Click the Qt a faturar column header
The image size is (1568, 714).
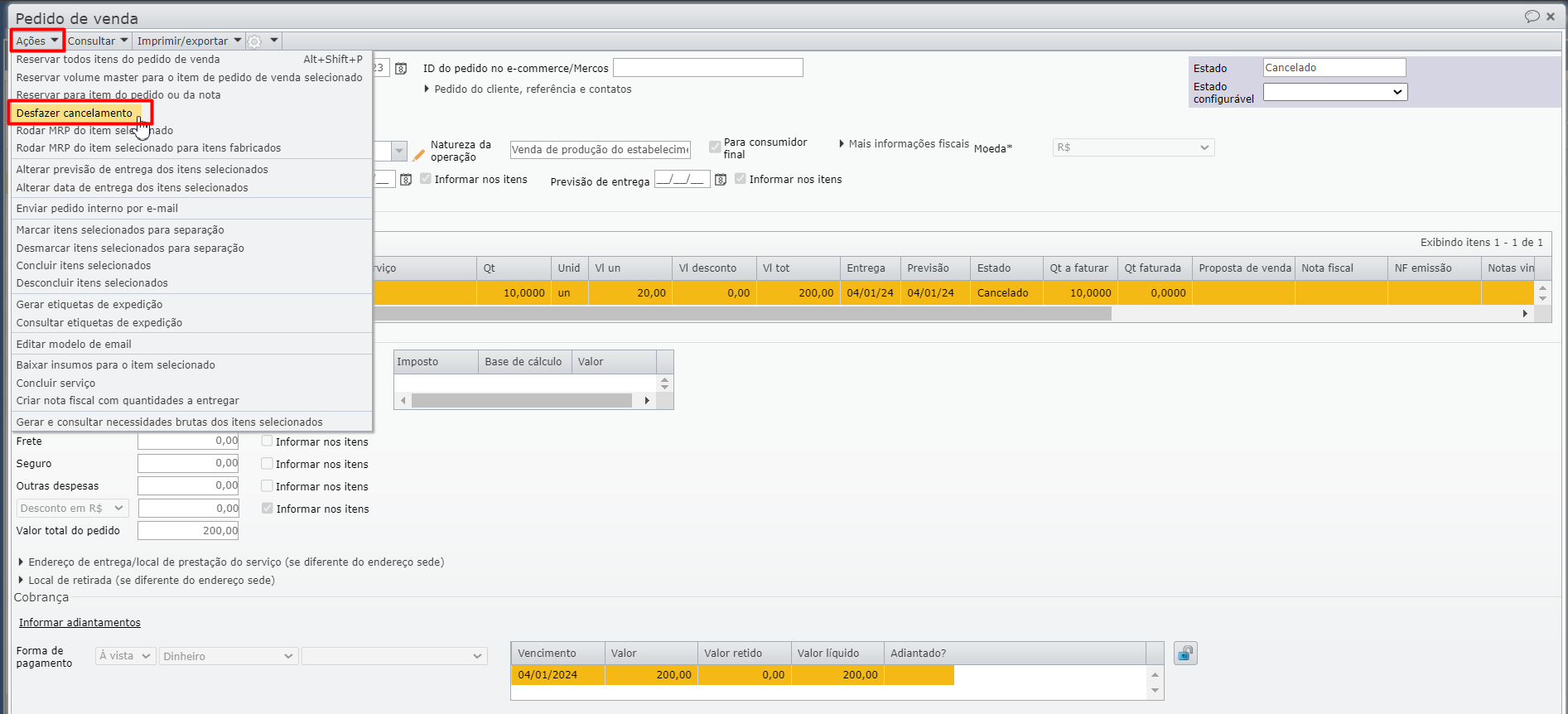(1080, 268)
